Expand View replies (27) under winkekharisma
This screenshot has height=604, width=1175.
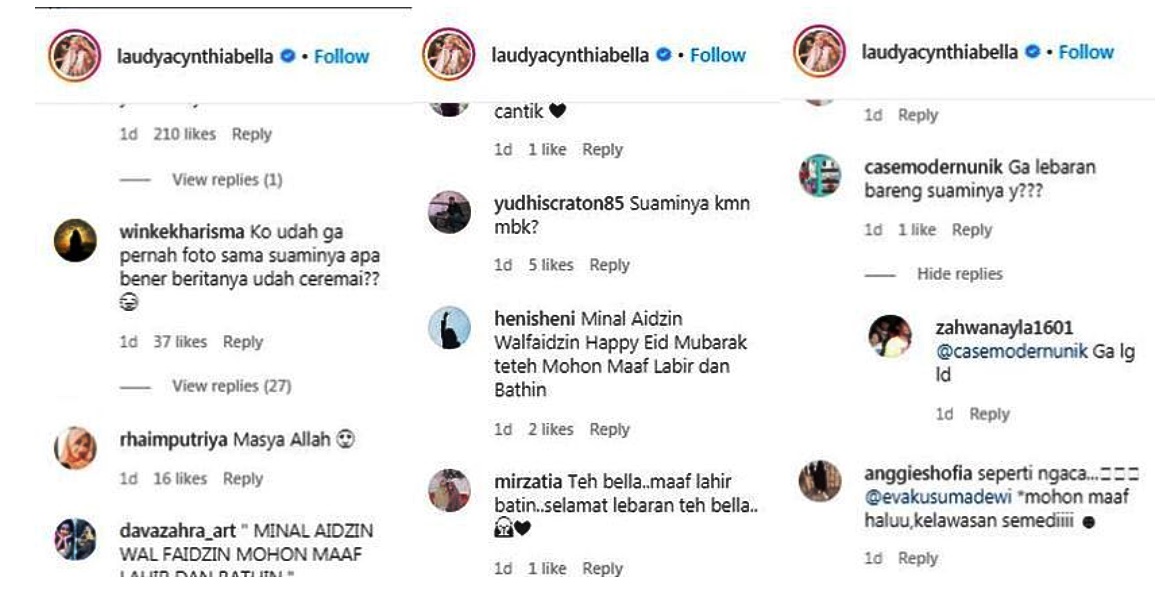[232, 386]
